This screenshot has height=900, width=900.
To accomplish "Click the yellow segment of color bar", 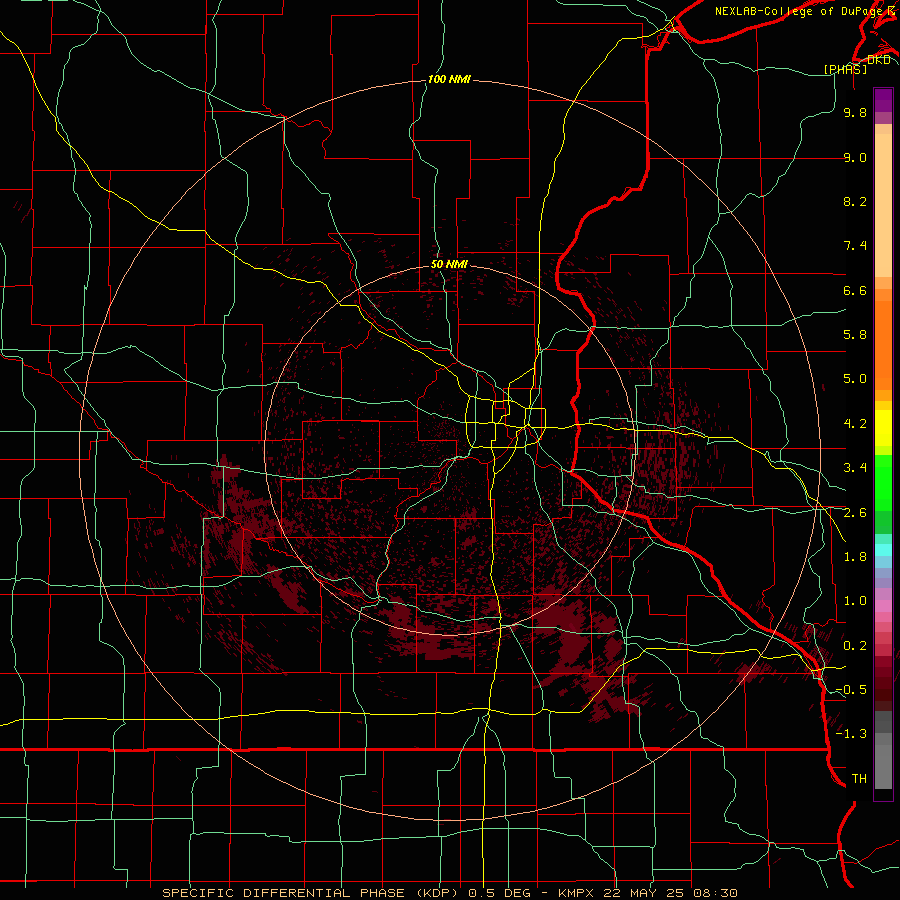I will [883, 428].
